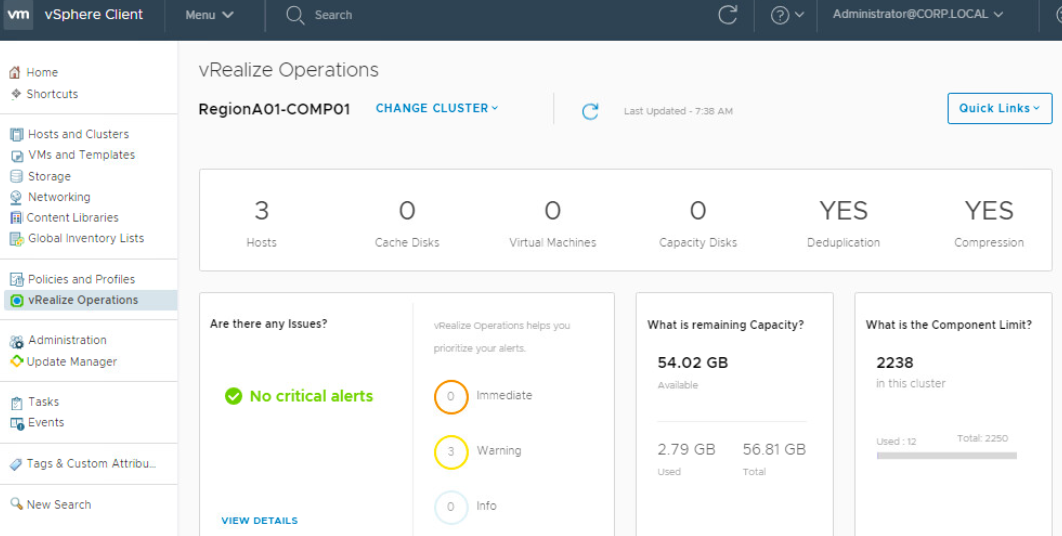
Task: Select the Storage icon in navigation
Action: coord(16,176)
